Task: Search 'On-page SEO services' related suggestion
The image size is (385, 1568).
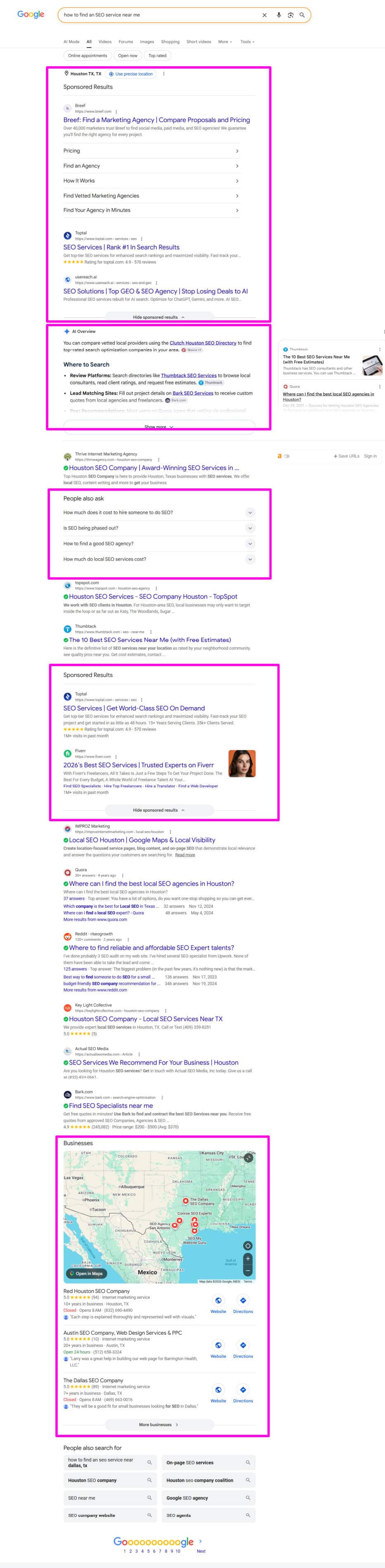Action: pyautogui.click(x=208, y=1463)
